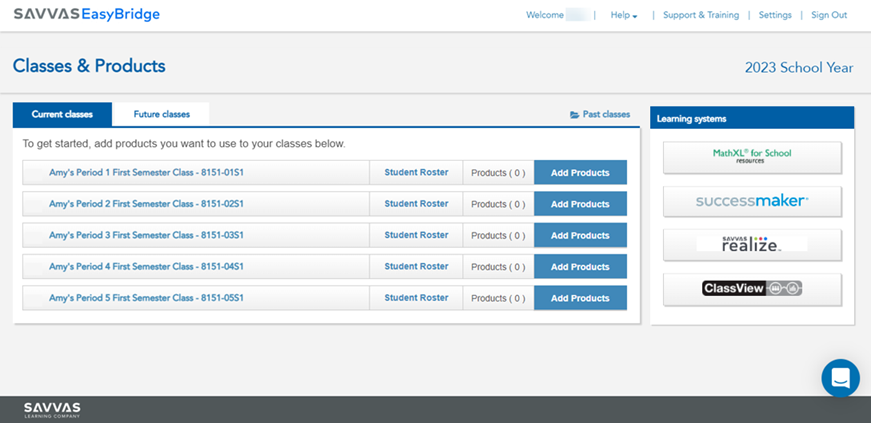
Task: Add Products to Period 1 class
Action: click(580, 173)
